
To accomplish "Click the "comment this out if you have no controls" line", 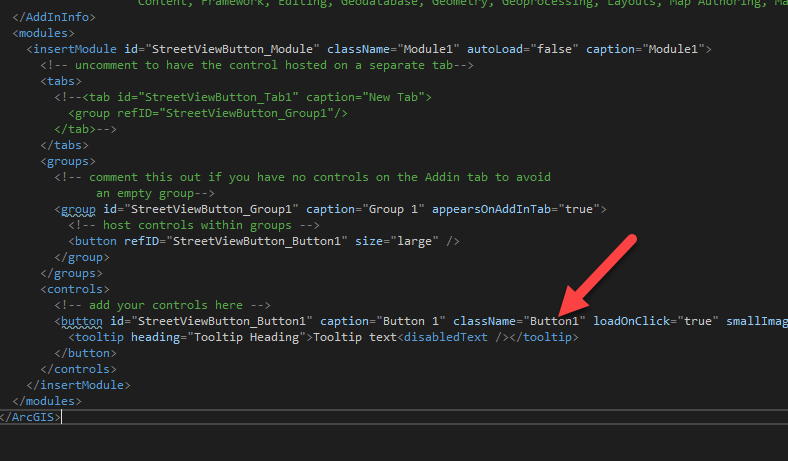I will click(x=303, y=177).
